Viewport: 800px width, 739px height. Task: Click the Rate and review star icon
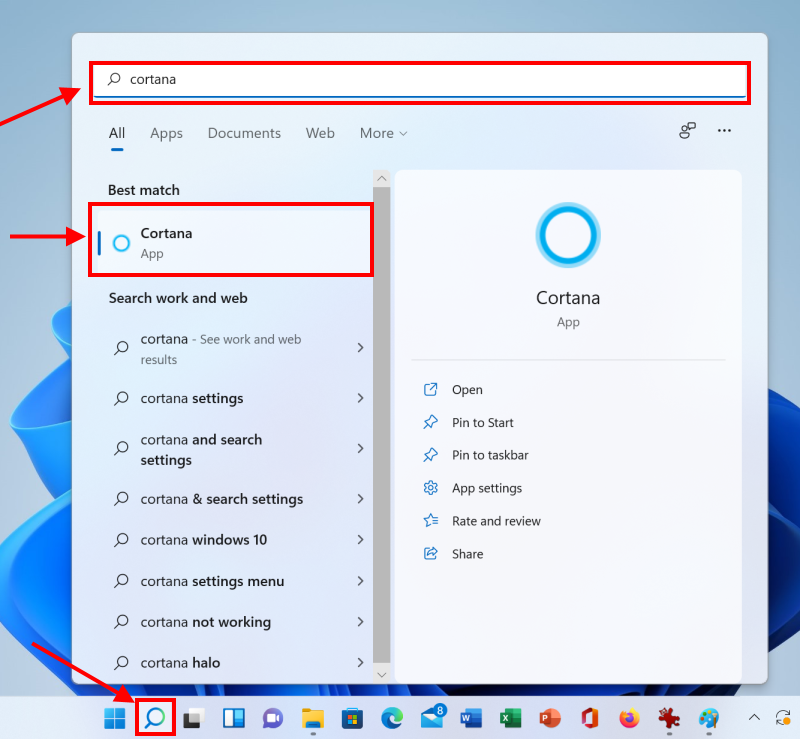(x=431, y=521)
